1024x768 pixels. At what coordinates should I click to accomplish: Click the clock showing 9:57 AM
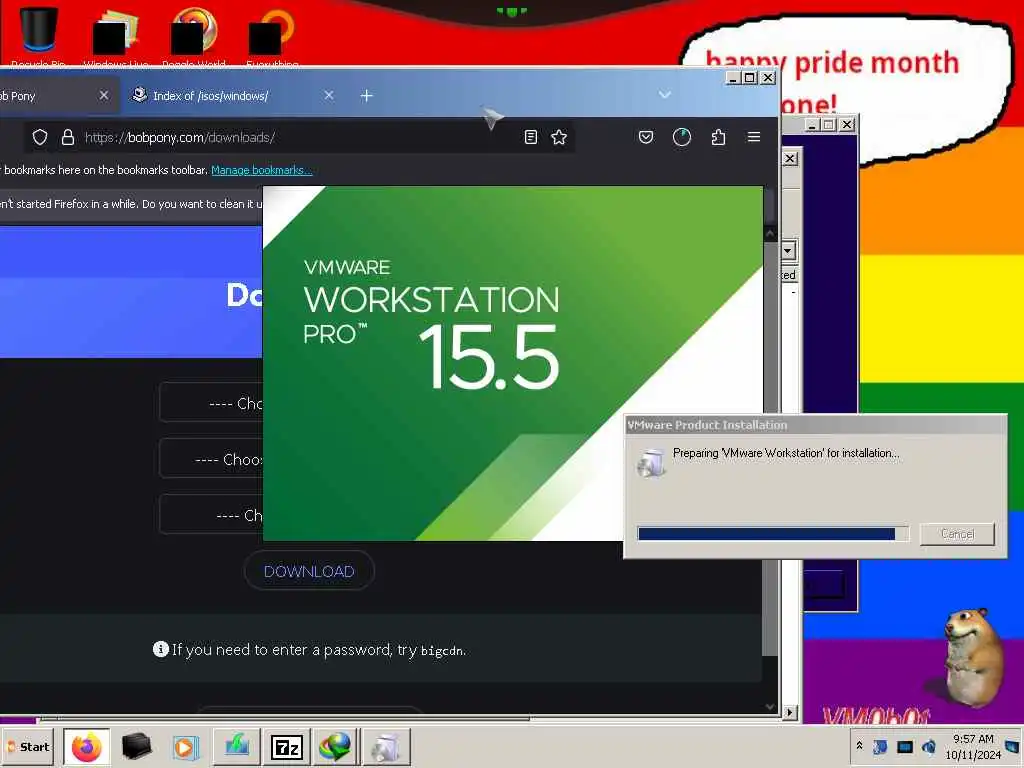pyautogui.click(x=973, y=747)
